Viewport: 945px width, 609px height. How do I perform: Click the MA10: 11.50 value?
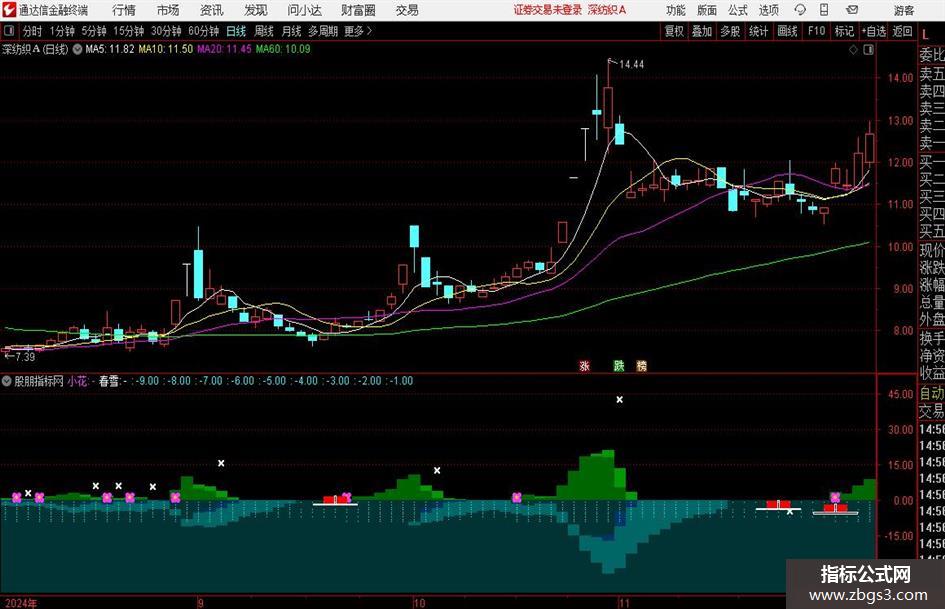[x=166, y=49]
